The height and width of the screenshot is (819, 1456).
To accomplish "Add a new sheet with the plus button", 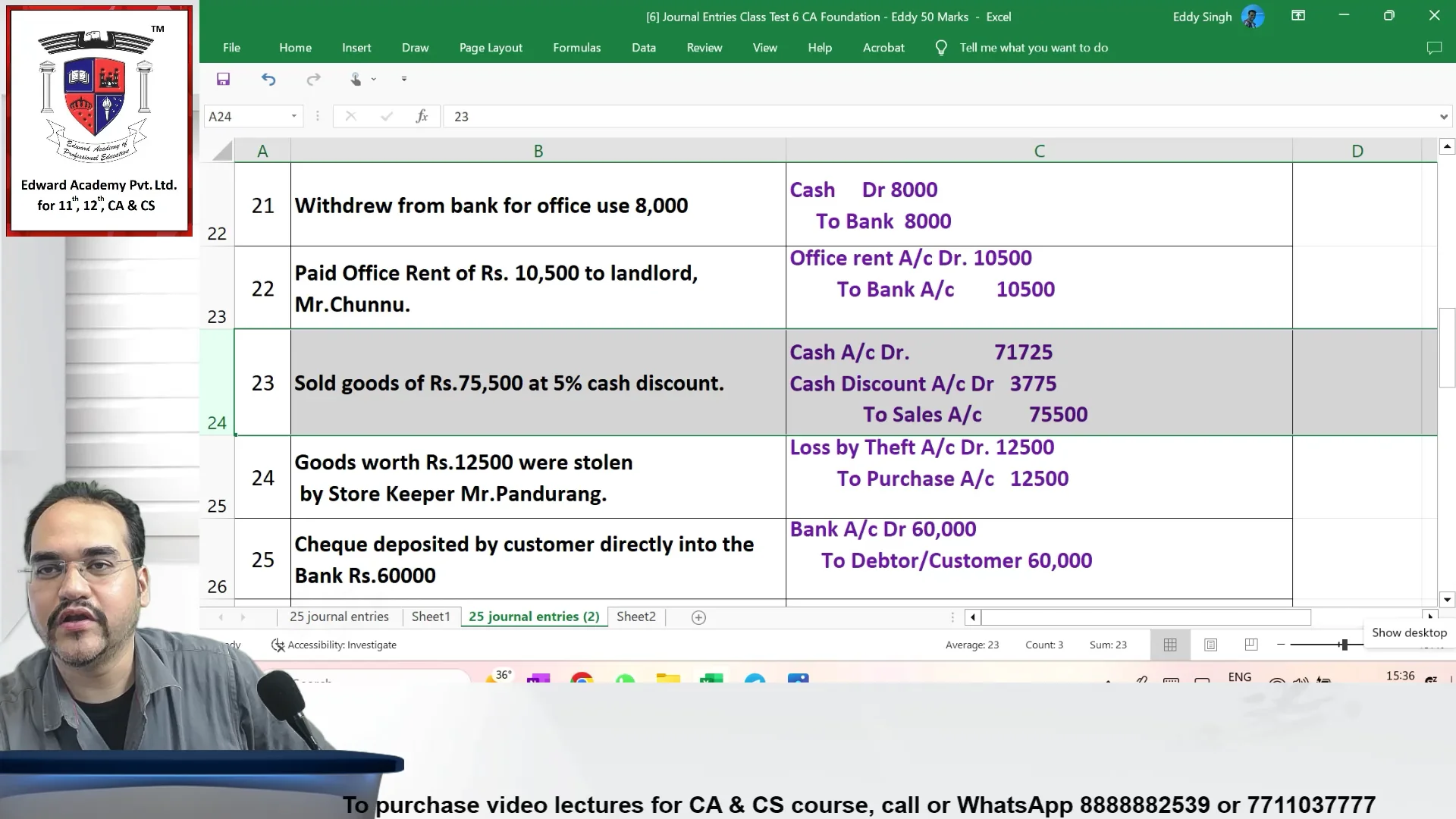I will [698, 617].
